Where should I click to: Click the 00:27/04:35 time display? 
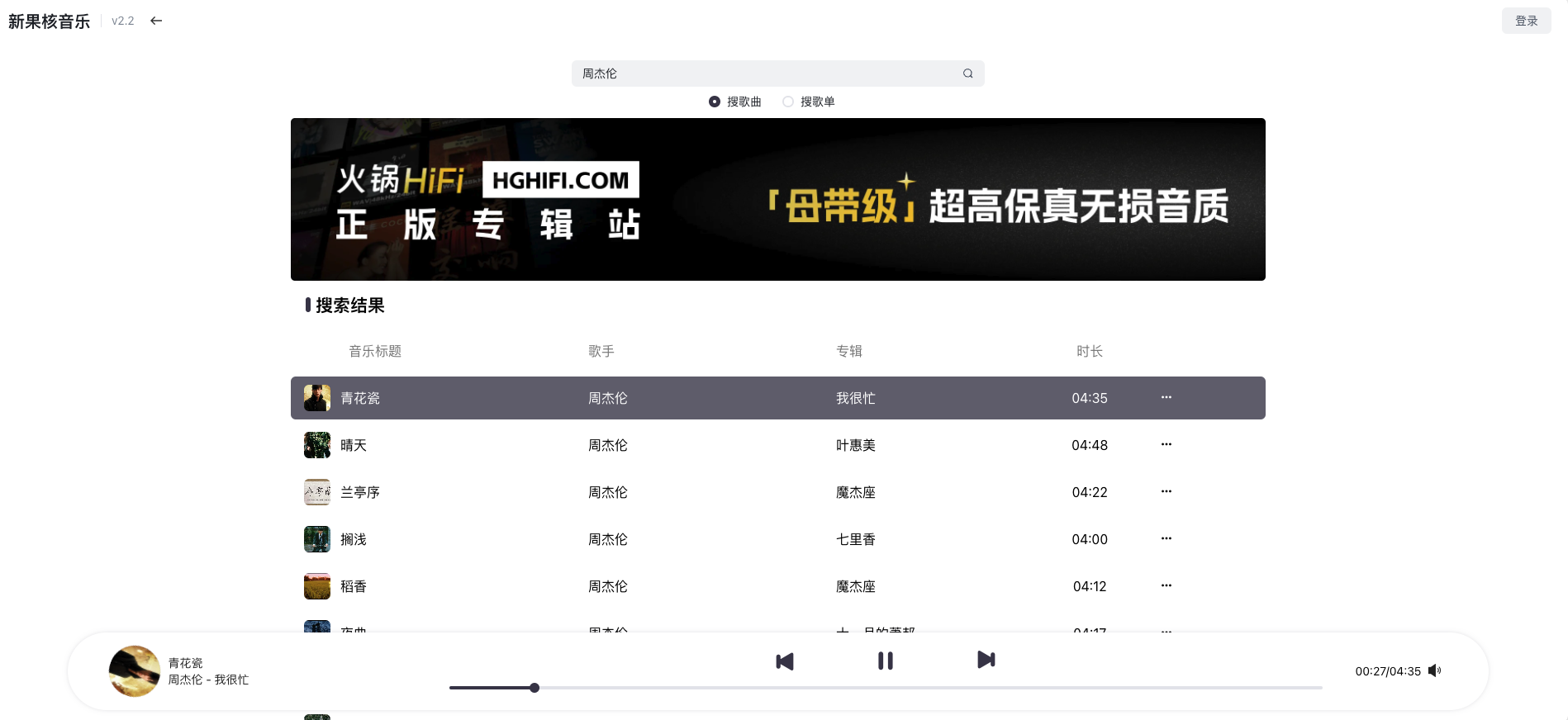pos(1388,671)
